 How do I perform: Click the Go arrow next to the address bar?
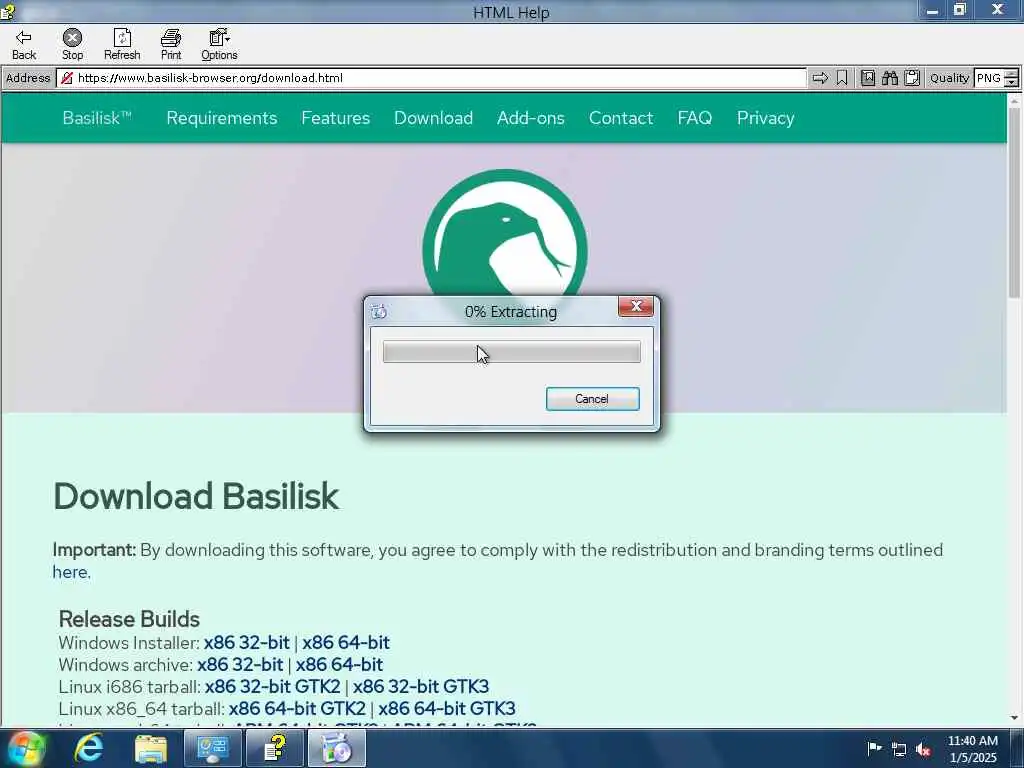[x=820, y=78]
